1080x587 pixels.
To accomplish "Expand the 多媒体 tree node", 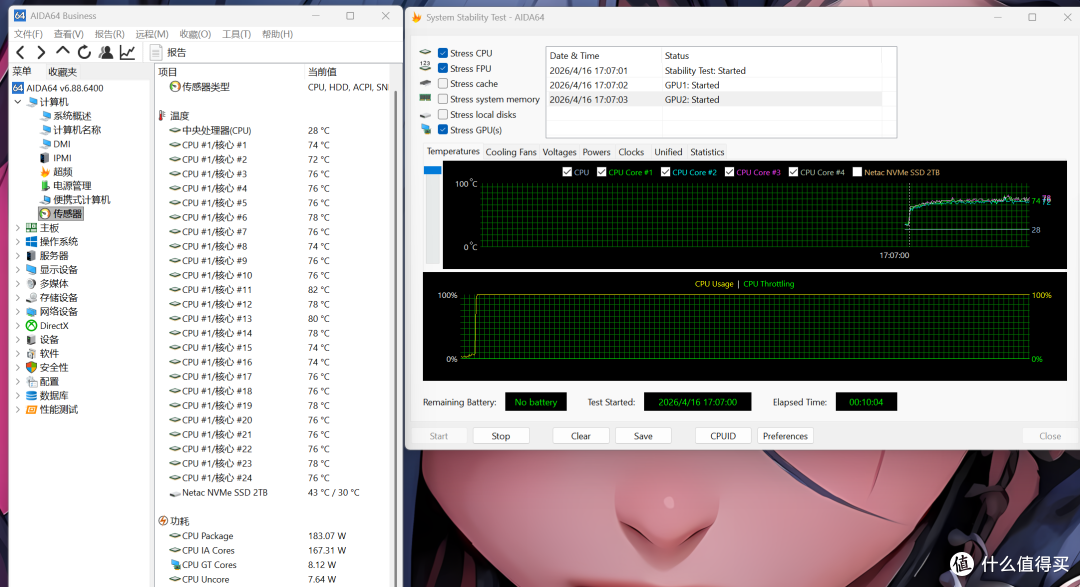I will (x=18, y=284).
